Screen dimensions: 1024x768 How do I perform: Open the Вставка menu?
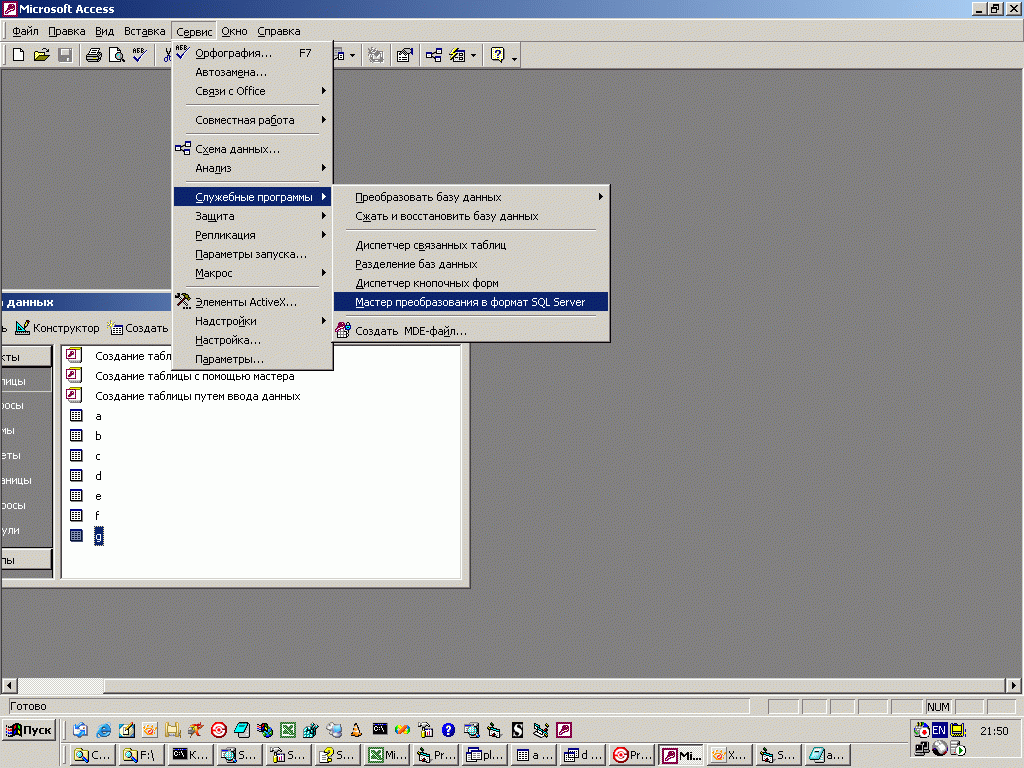click(144, 31)
